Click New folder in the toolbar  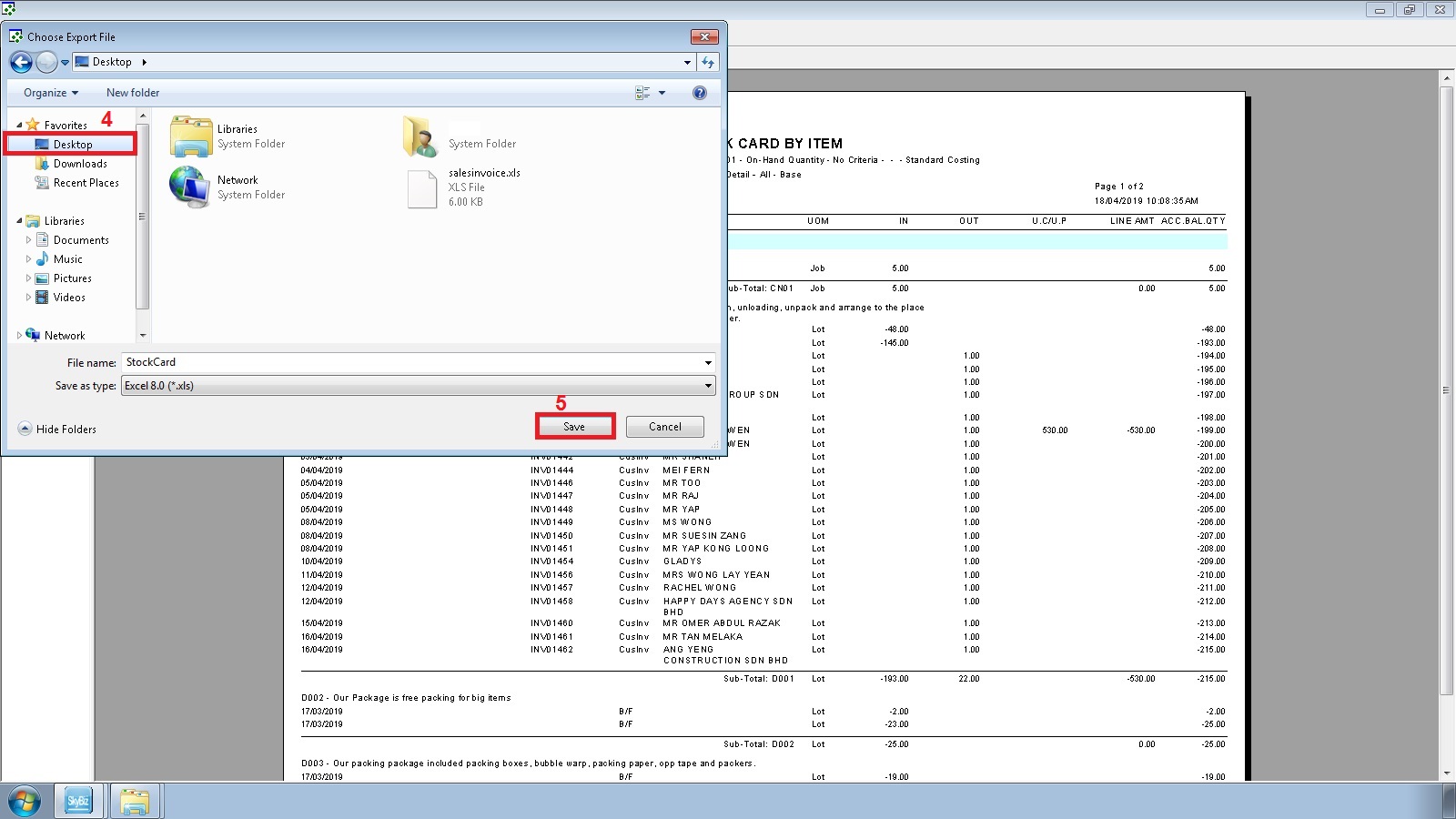tap(133, 93)
